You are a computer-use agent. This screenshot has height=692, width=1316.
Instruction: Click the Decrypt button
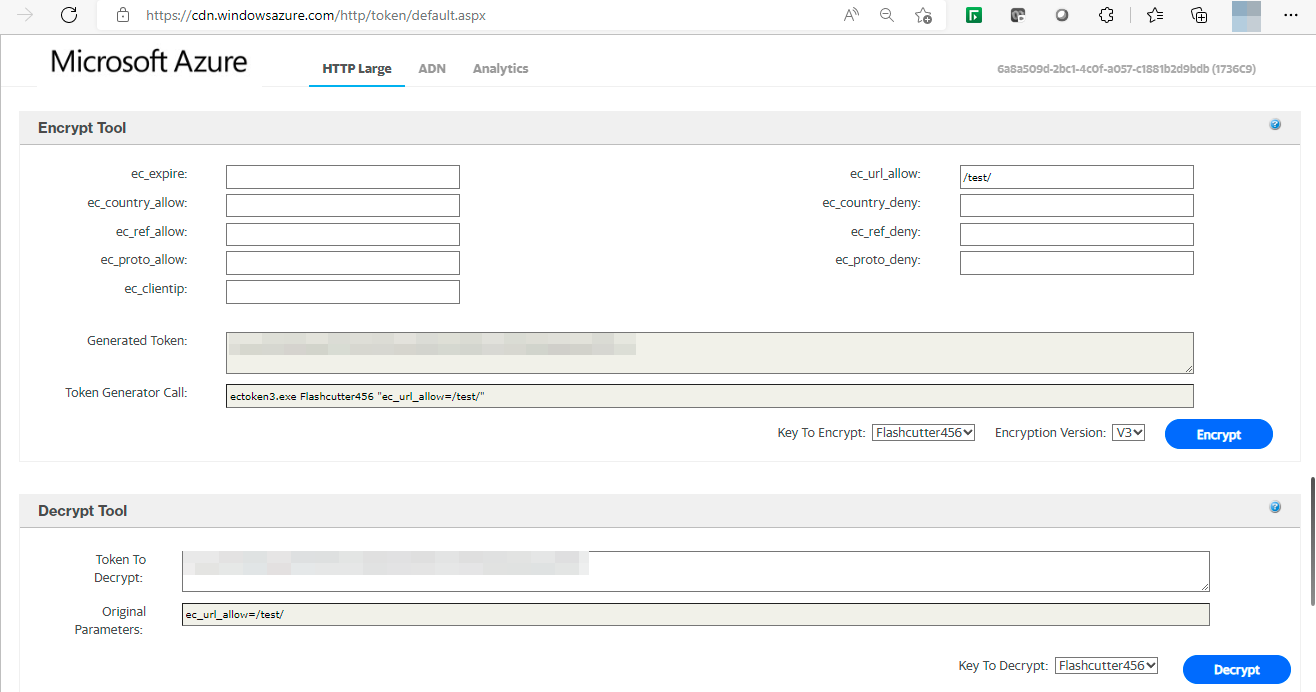(x=1237, y=669)
